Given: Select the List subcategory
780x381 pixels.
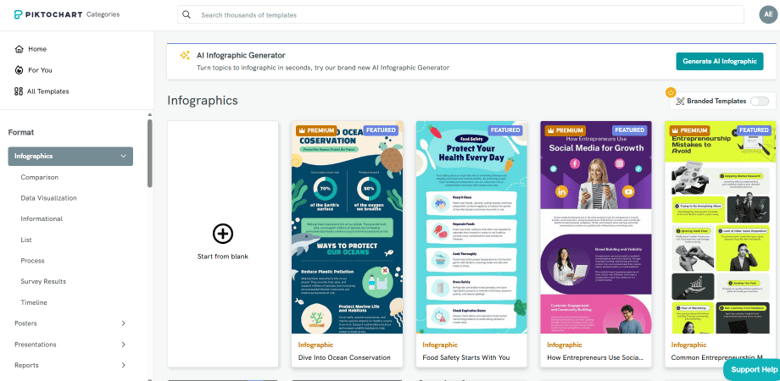Looking at the screenshot, I should tap(26, 240).
